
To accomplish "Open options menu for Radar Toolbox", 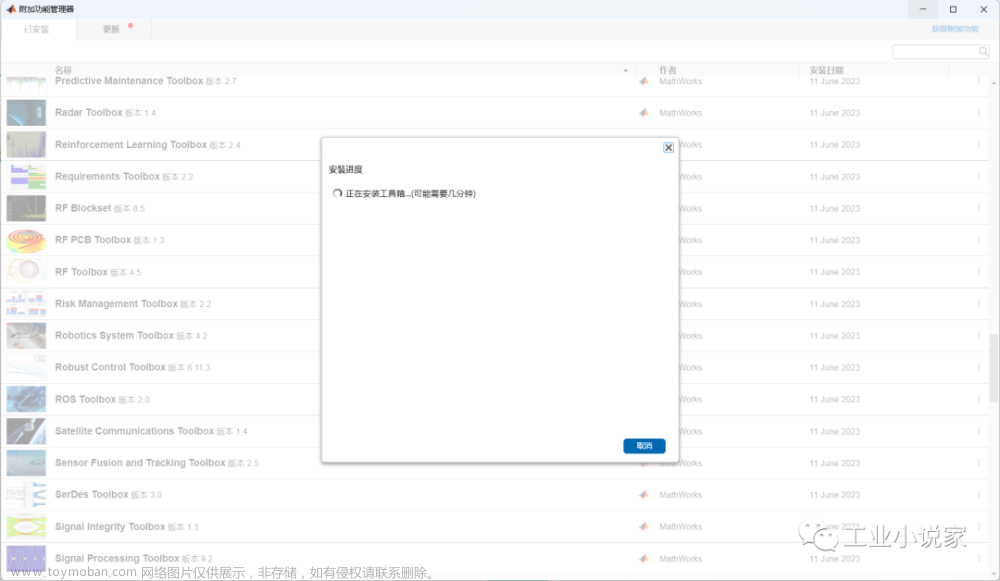I will tap(978, 113).
